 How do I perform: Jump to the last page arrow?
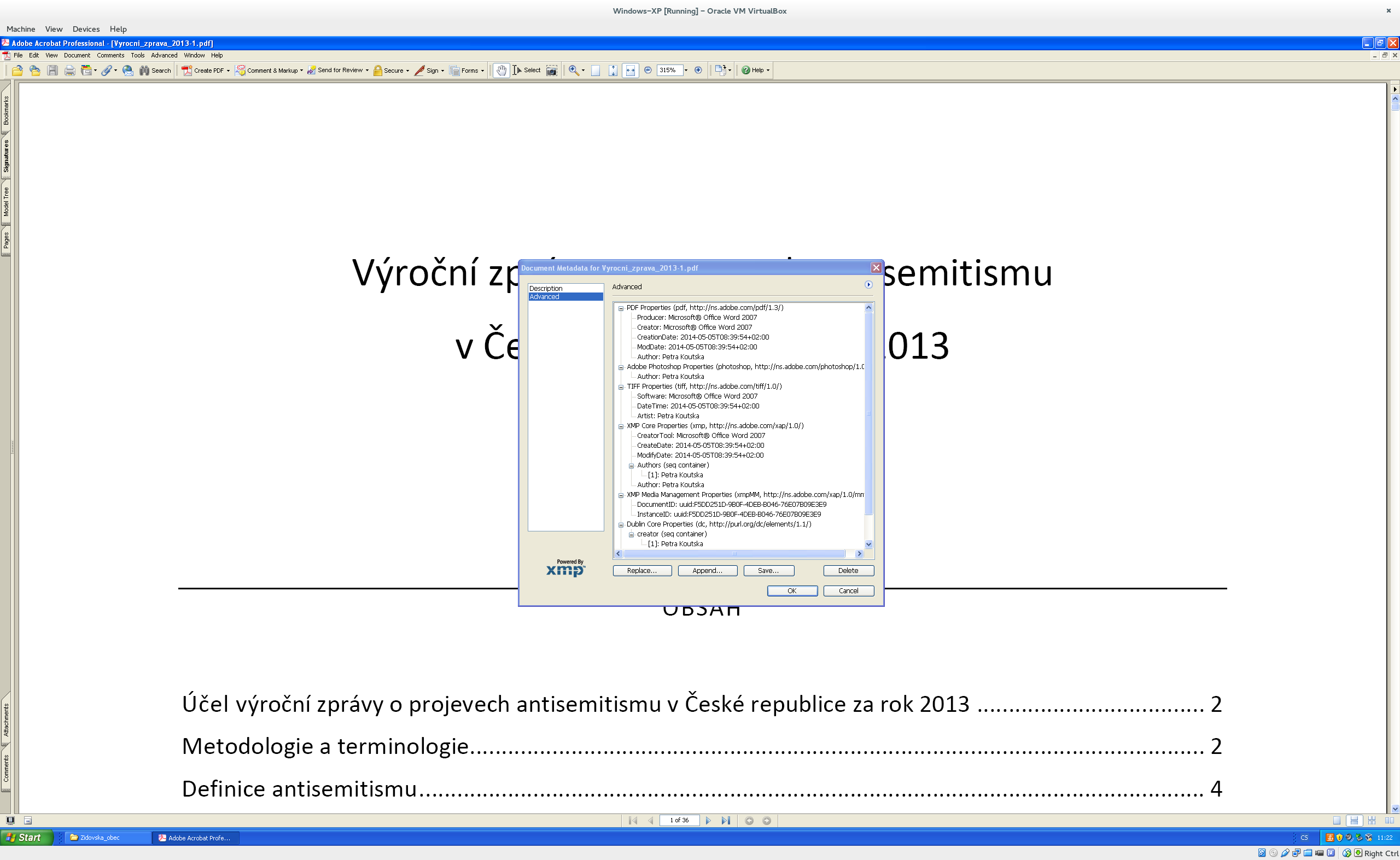coord(726,821)
